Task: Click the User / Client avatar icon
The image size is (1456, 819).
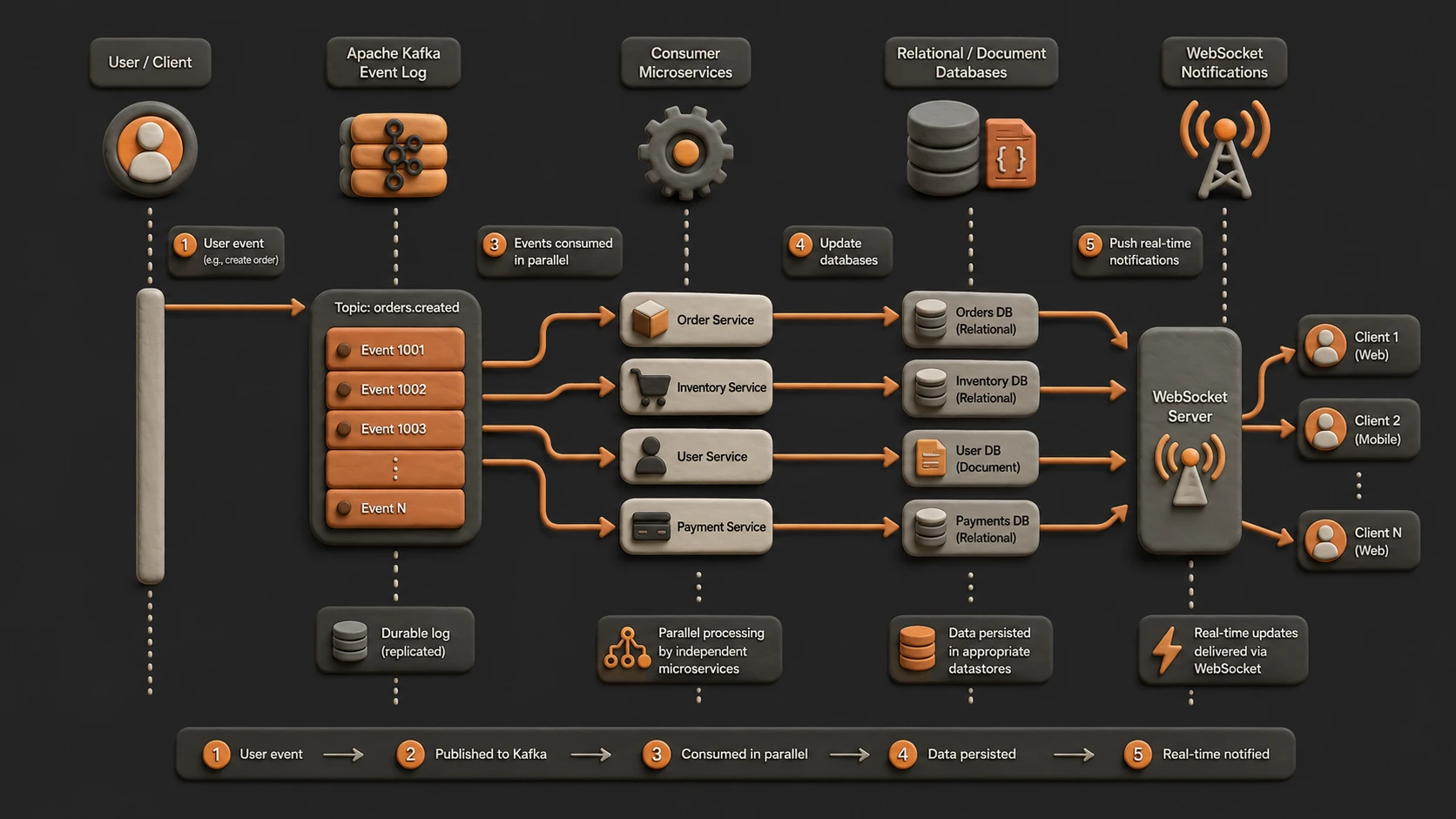Action: pos(150,149)
